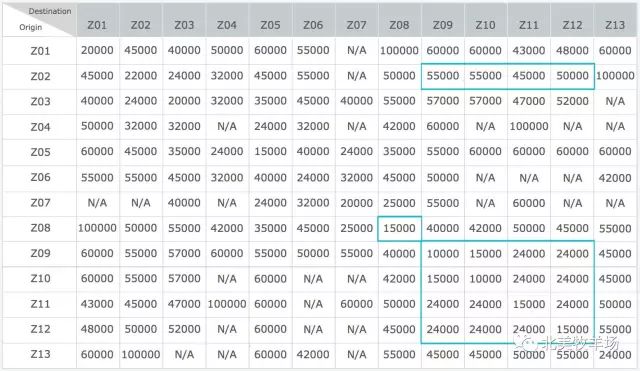Select the Z13 destination column header
640x371 pixels.
click(x=615, y=25)
